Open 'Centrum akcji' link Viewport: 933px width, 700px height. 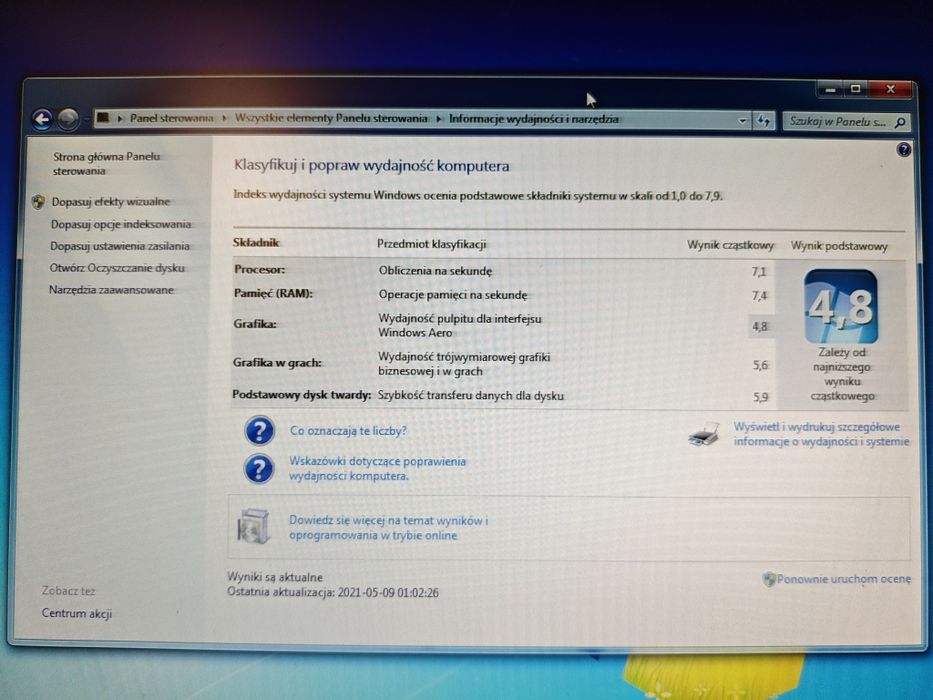click(77, 613)
